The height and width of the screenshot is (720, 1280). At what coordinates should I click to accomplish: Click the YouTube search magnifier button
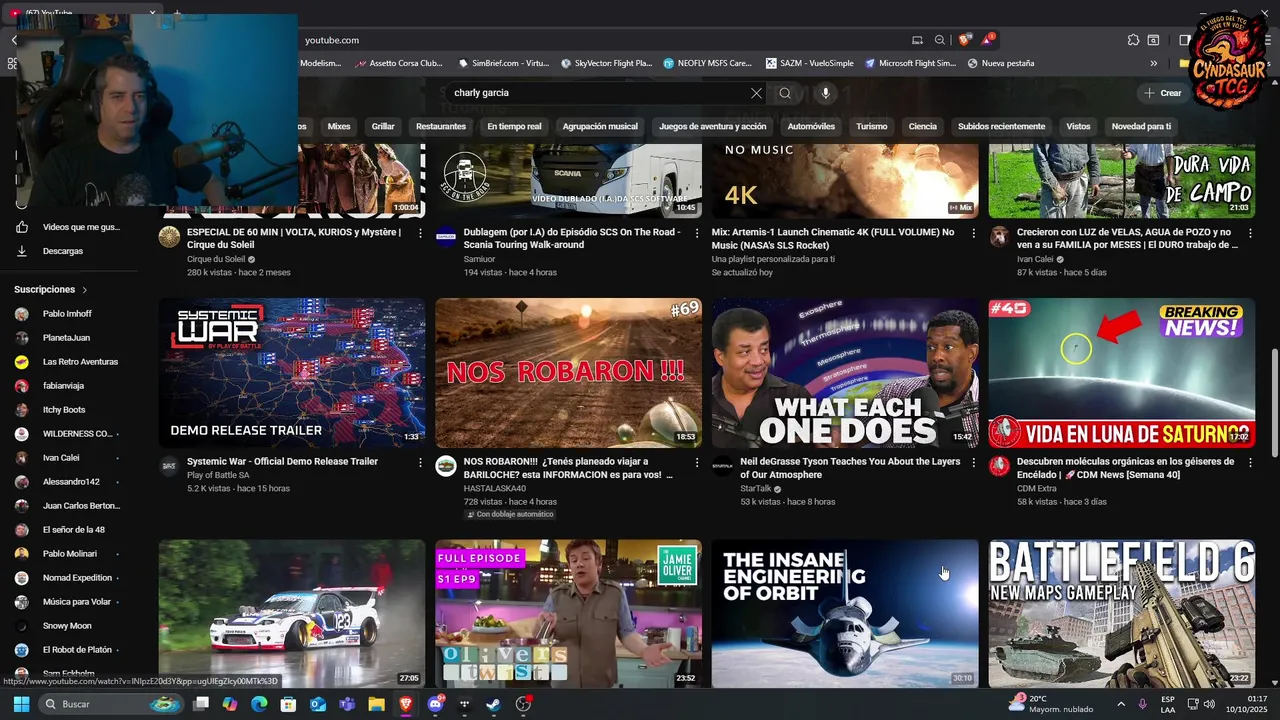point(785,93)
